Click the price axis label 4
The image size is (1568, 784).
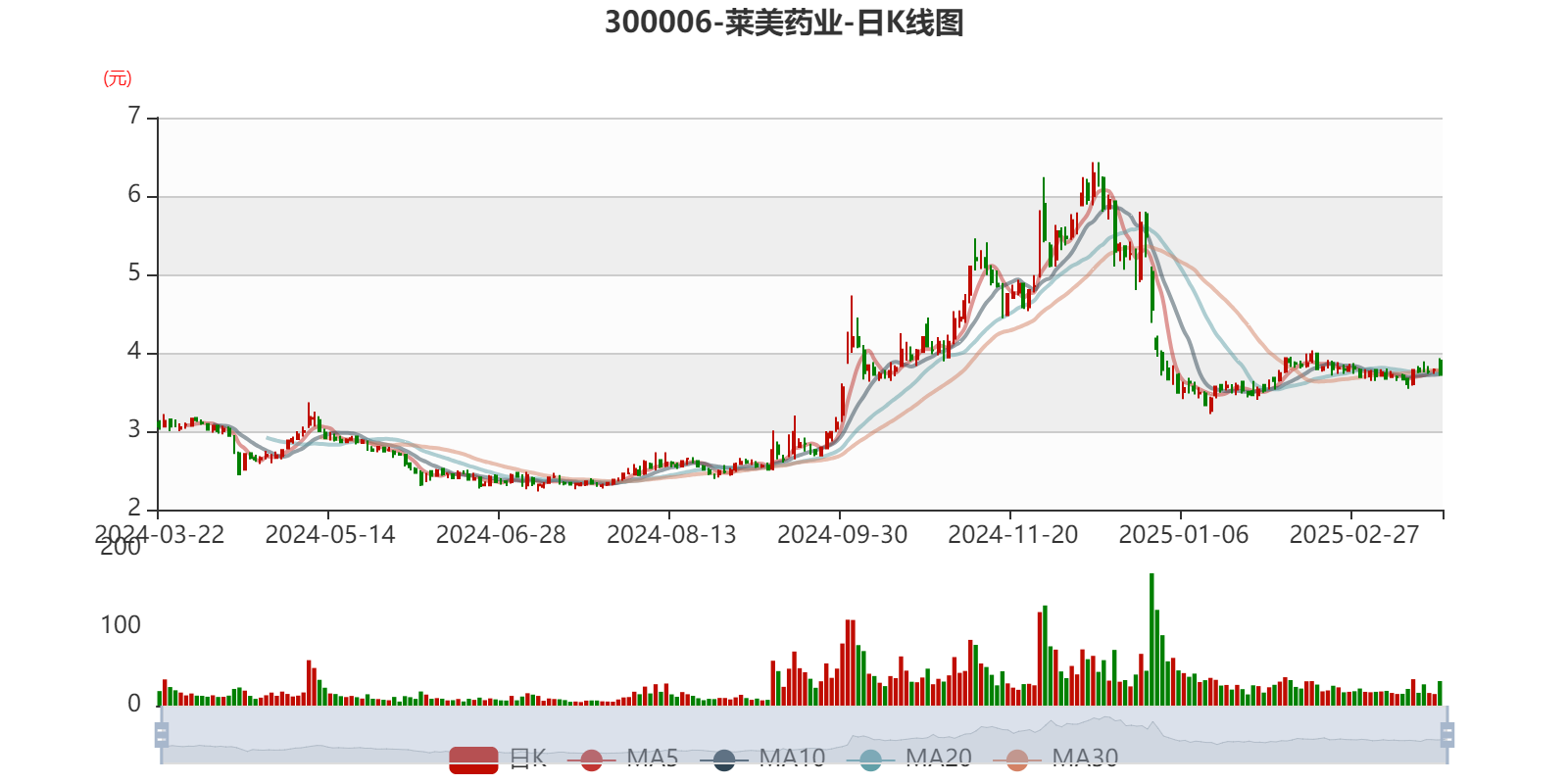(134, 352)
